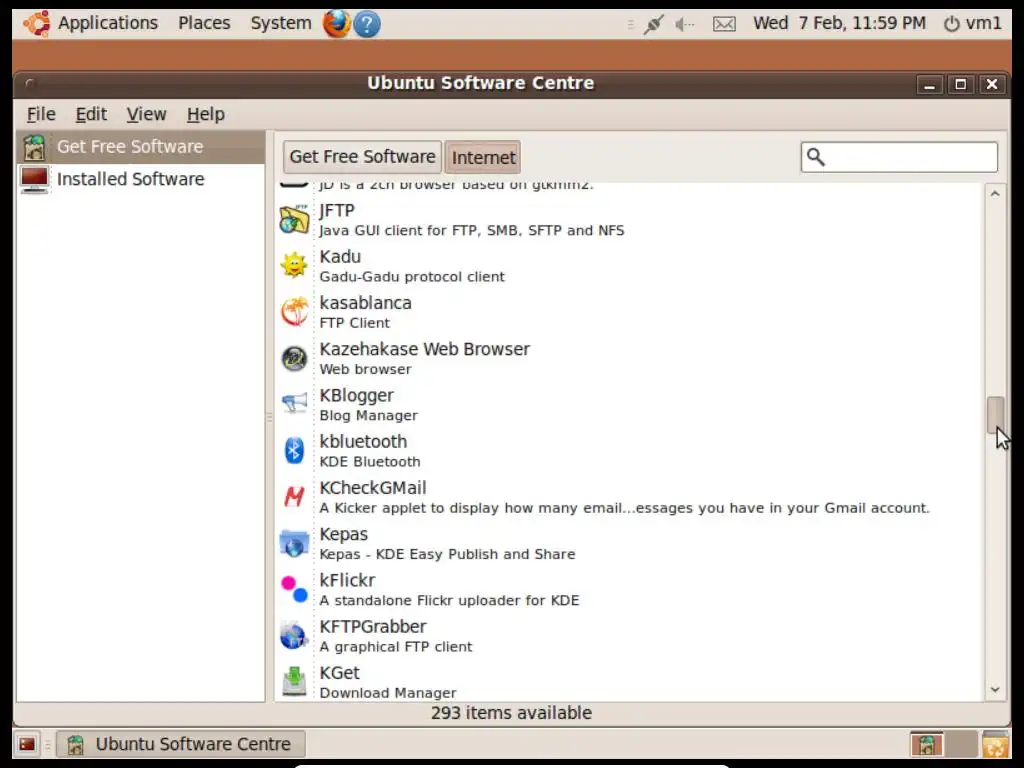This screenshot has width=1024, height=768.
Task: Click inside the search input field
Action: 899,157
